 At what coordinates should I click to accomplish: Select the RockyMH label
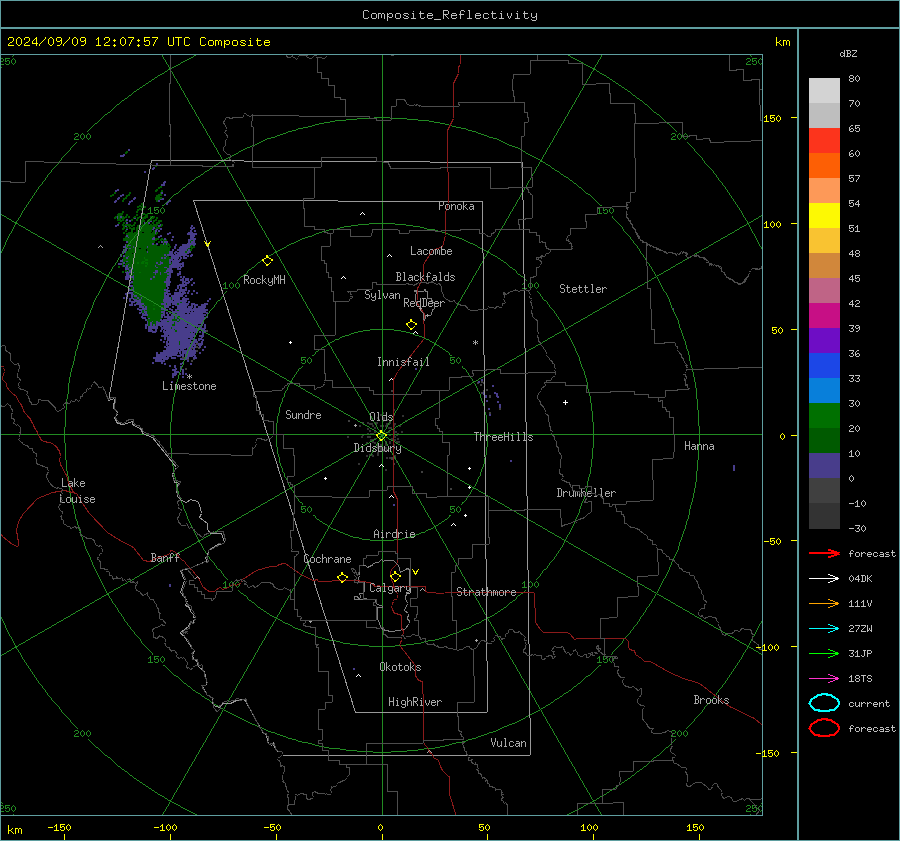tap(264, 280)
